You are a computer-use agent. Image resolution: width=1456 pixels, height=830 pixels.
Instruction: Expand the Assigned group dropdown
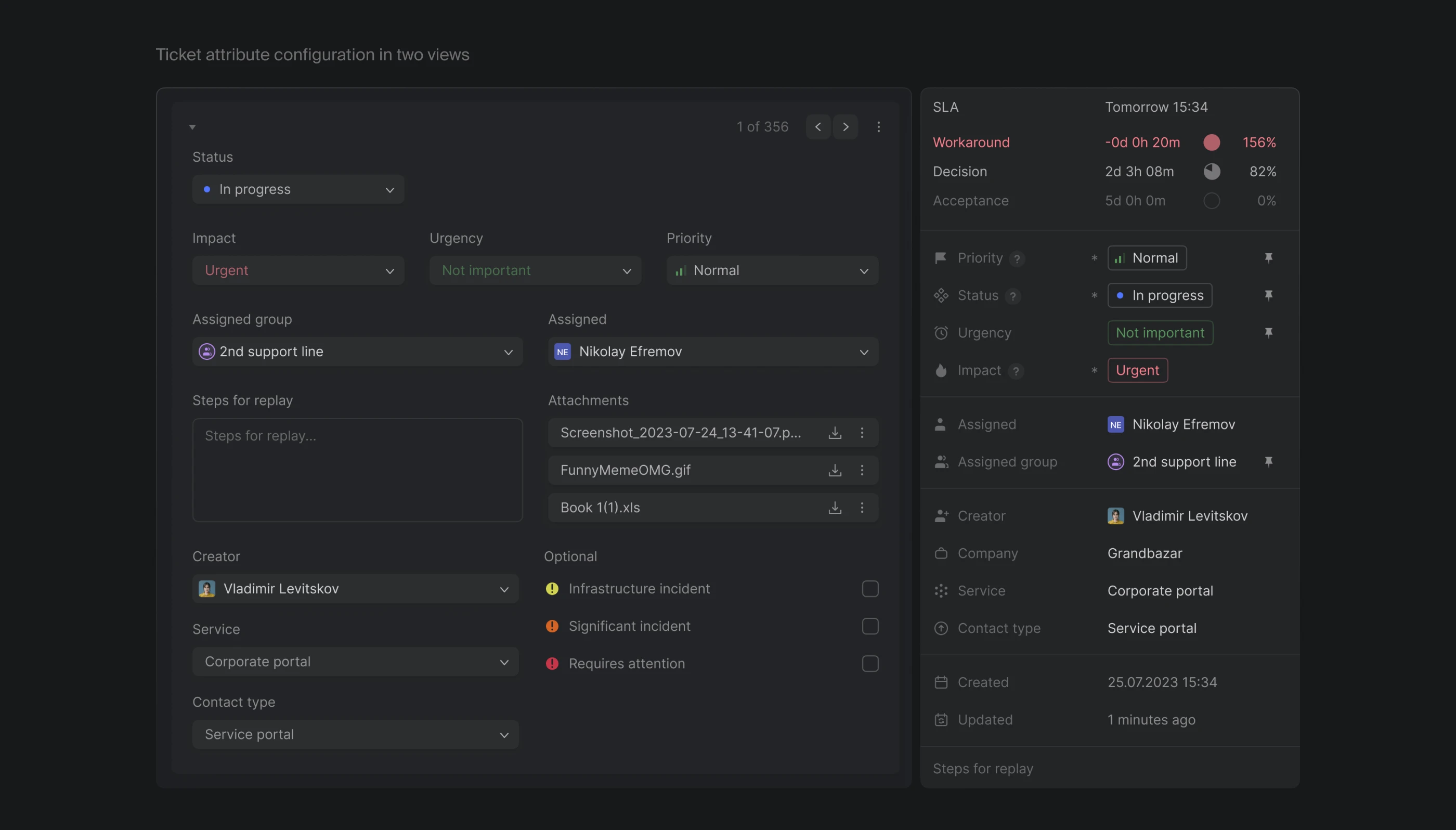tap(357, 352)
